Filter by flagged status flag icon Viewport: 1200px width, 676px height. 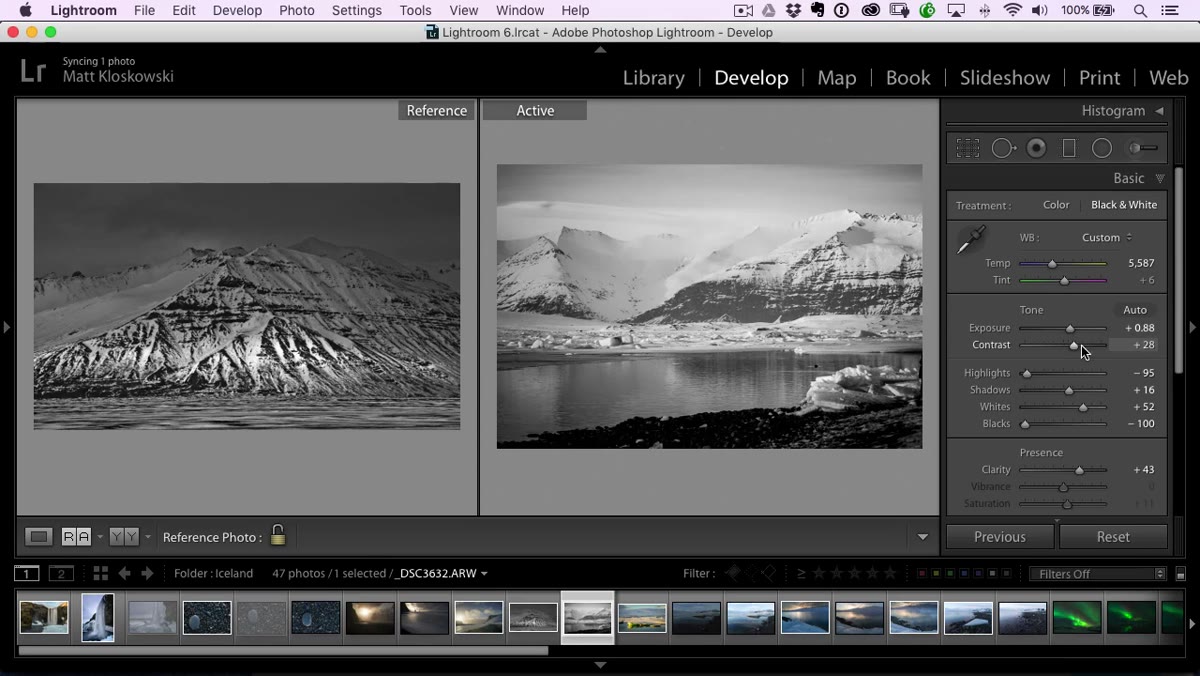pyautogui.click(x=733, y=573)
